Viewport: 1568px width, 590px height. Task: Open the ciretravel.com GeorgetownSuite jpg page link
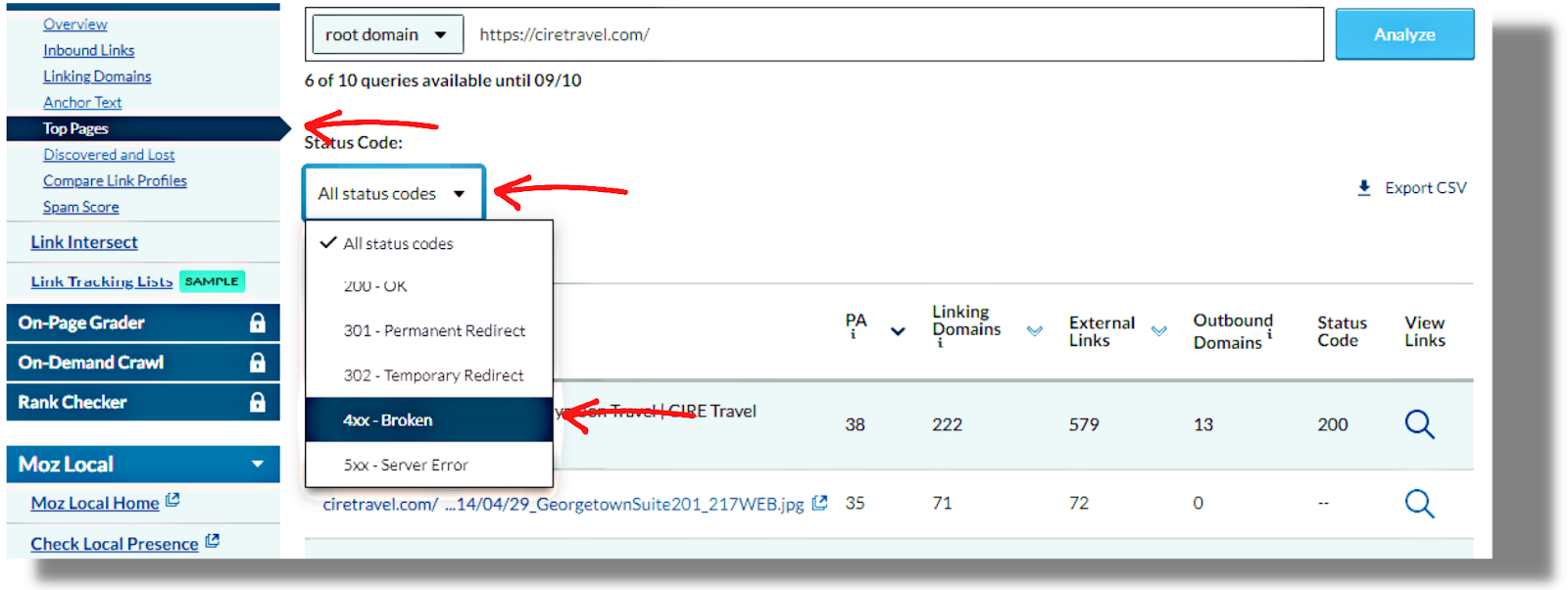[563, 504]
